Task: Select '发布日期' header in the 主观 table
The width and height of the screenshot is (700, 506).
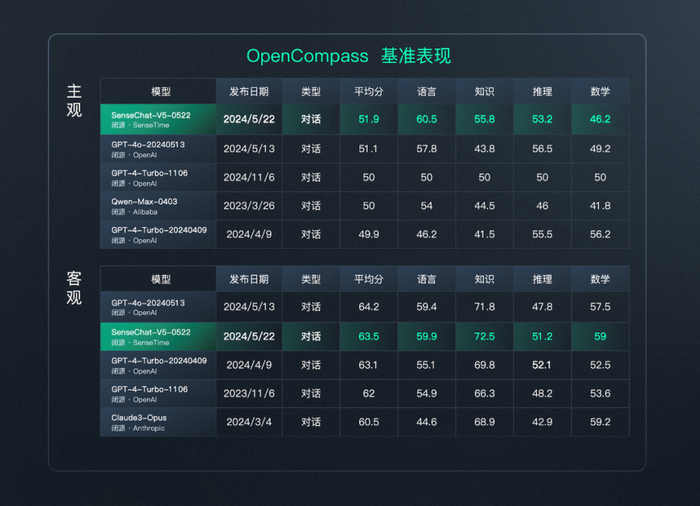Action: tap(249, 92)
